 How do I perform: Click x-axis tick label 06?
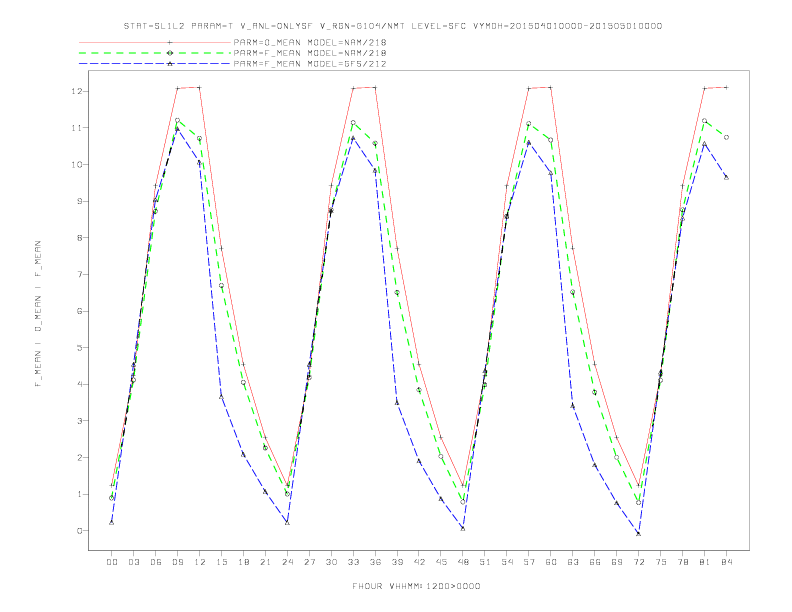[x=156, y=562]
